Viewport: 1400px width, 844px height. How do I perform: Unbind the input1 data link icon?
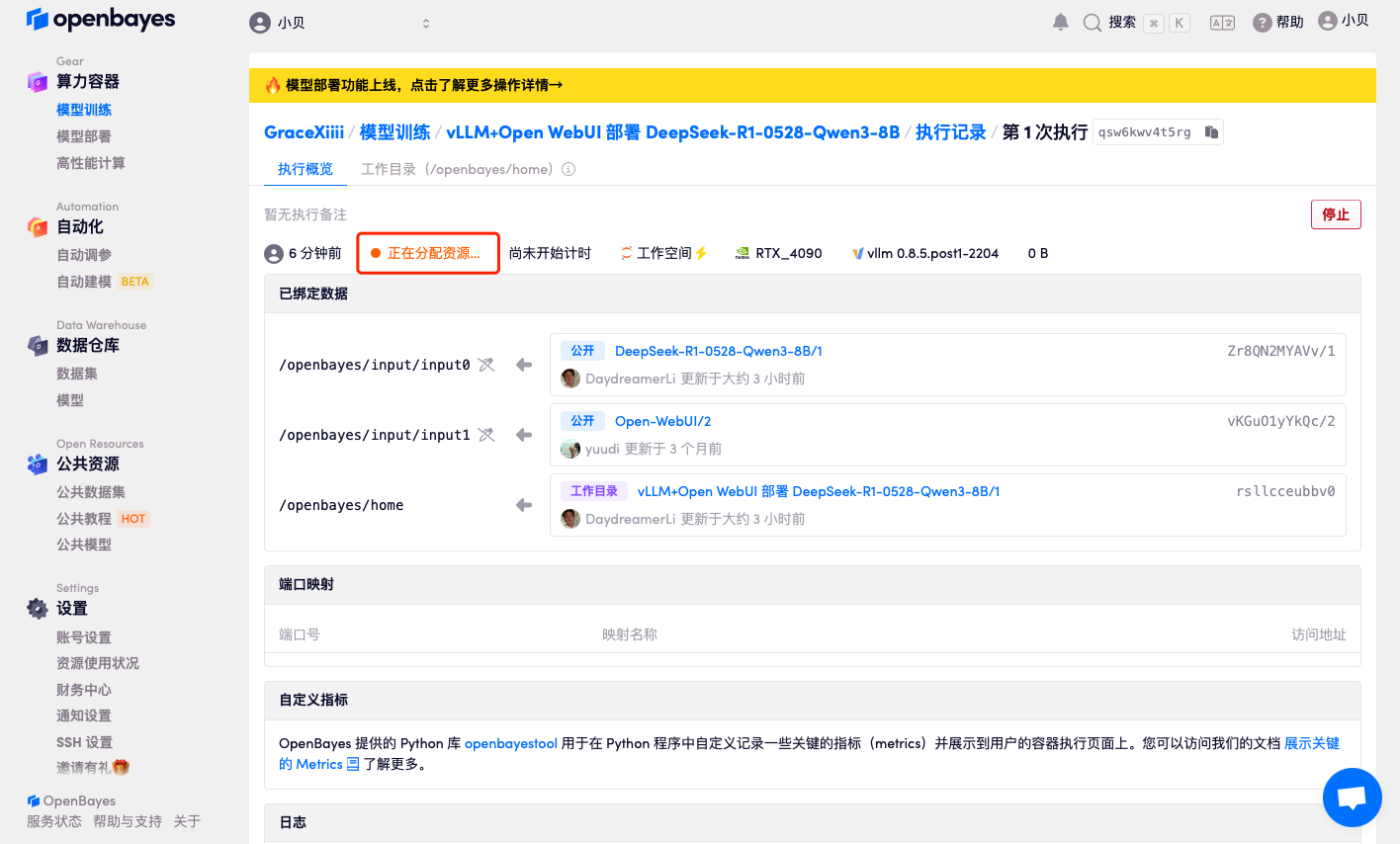click(x=486, y=435)
